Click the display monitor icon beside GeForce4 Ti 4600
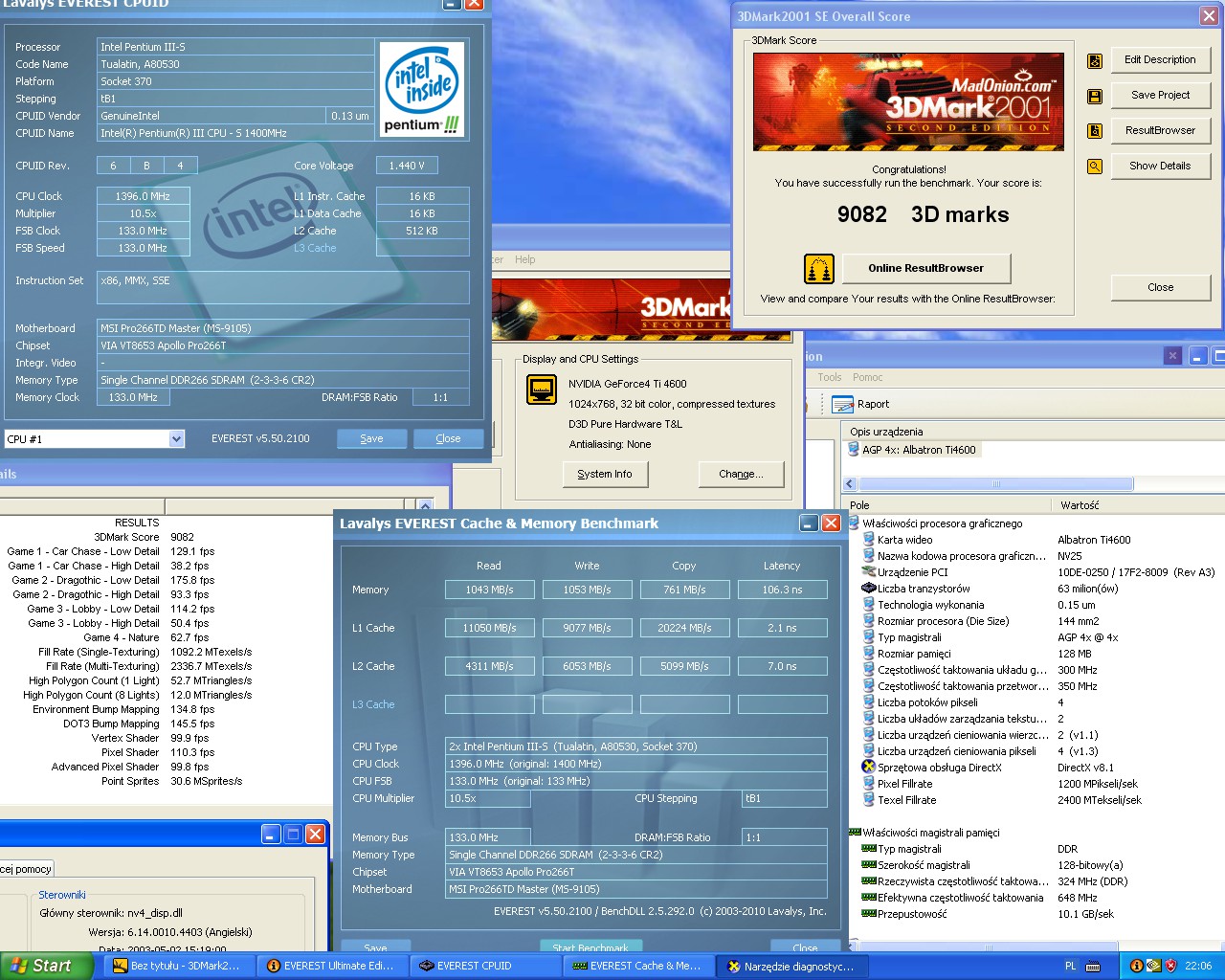Screen dimensions: 1225x980 (542, 390)
